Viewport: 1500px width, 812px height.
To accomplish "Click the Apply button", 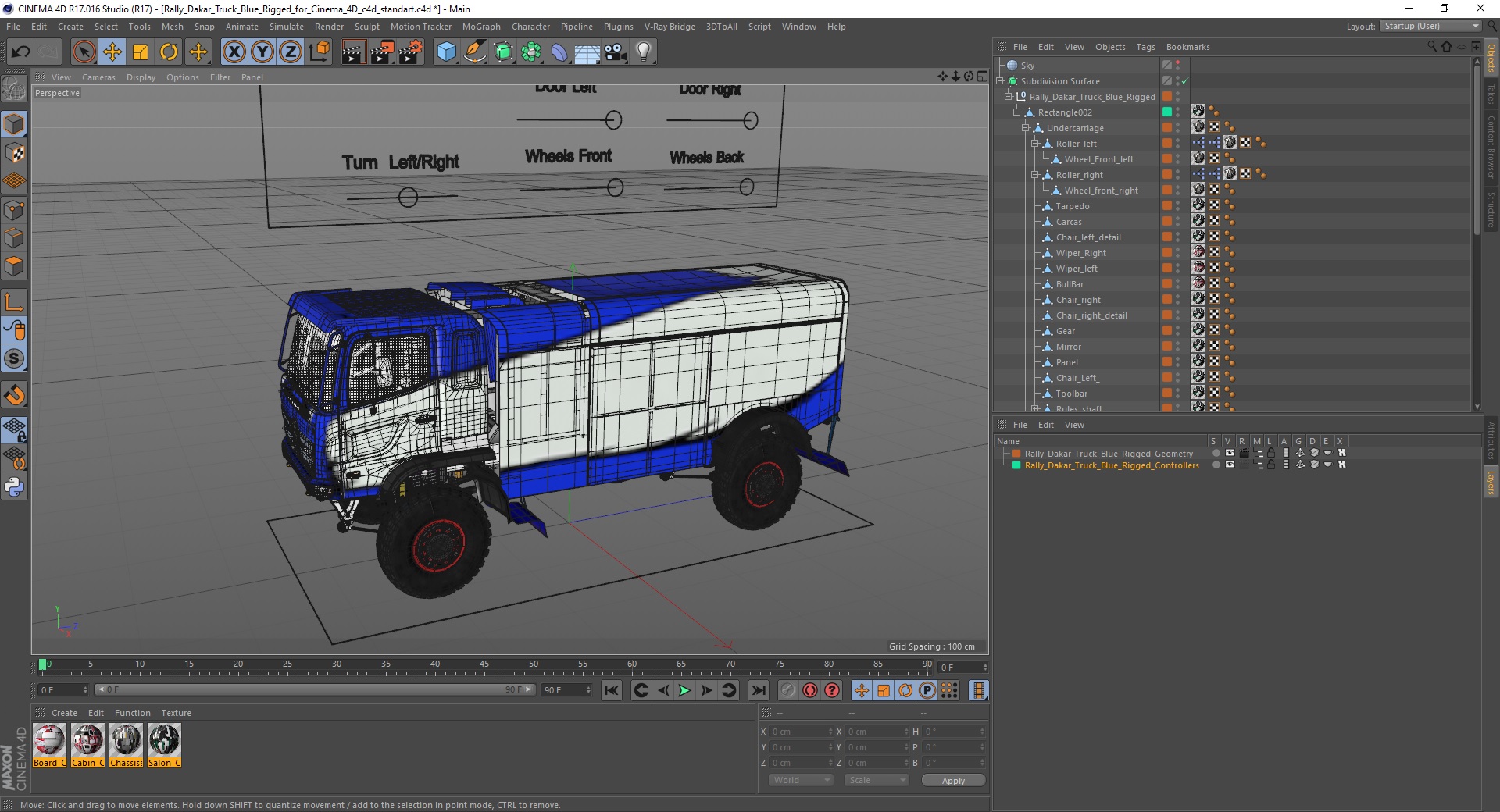I will coord(953,780).
